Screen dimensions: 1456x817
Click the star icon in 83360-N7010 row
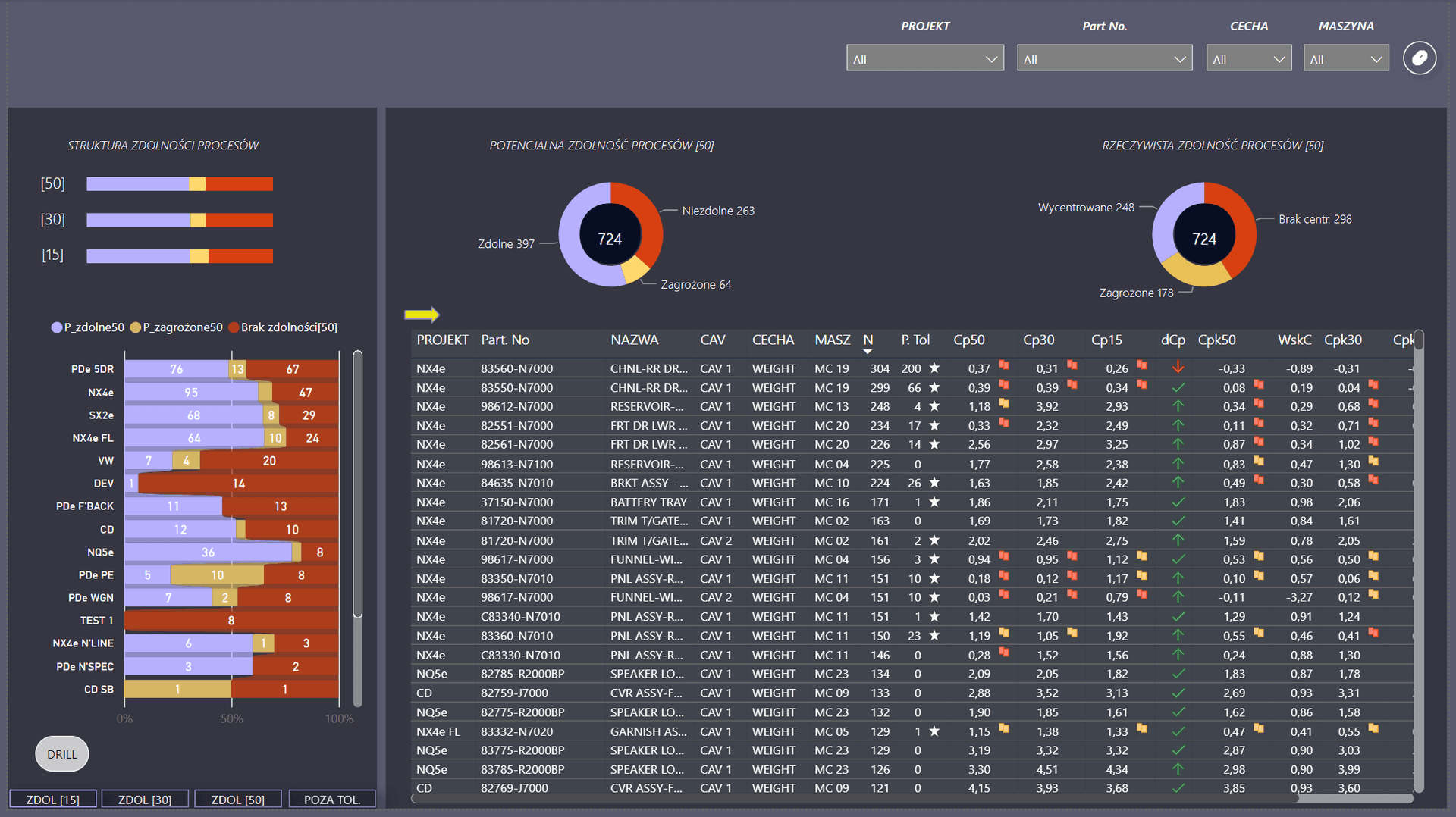[934, 636]
